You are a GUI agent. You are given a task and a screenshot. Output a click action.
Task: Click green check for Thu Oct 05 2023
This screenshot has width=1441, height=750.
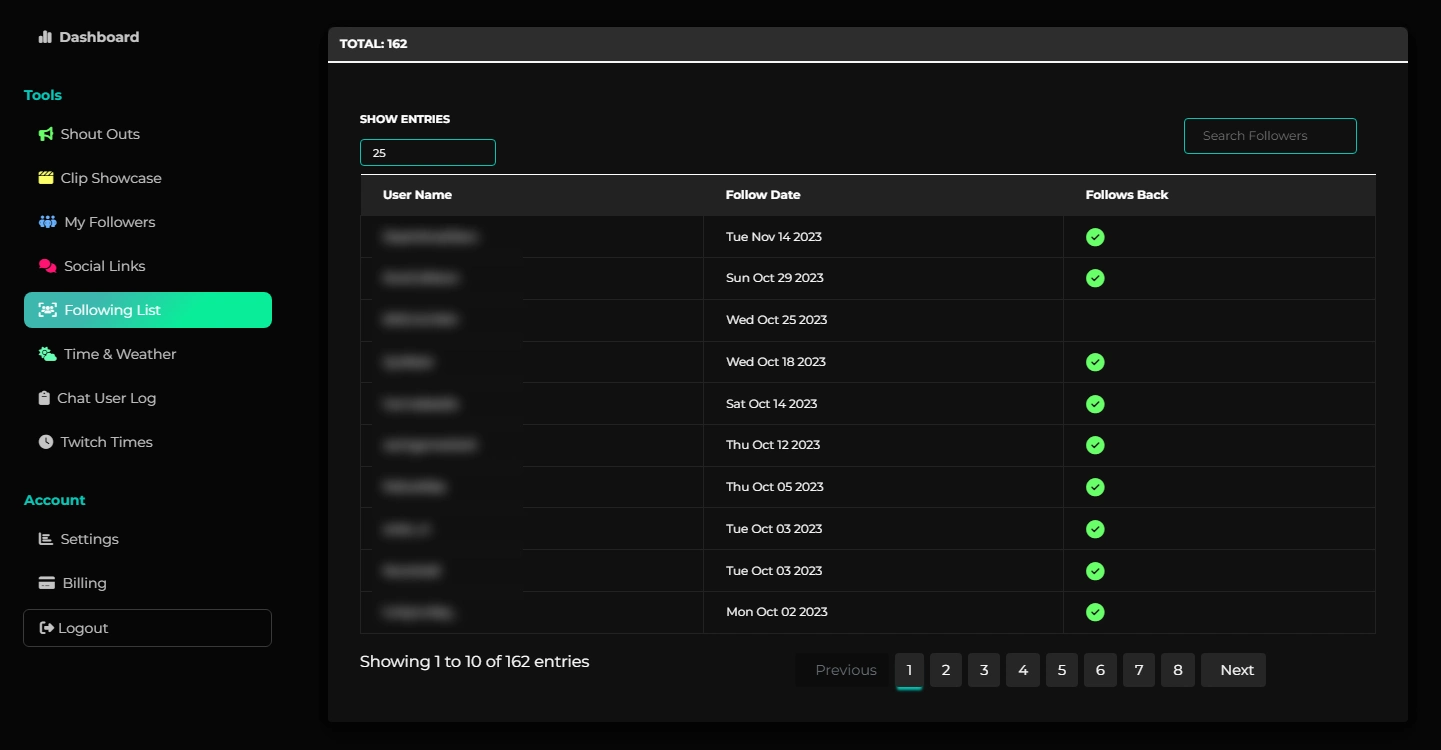click(x=1095, y=487)
